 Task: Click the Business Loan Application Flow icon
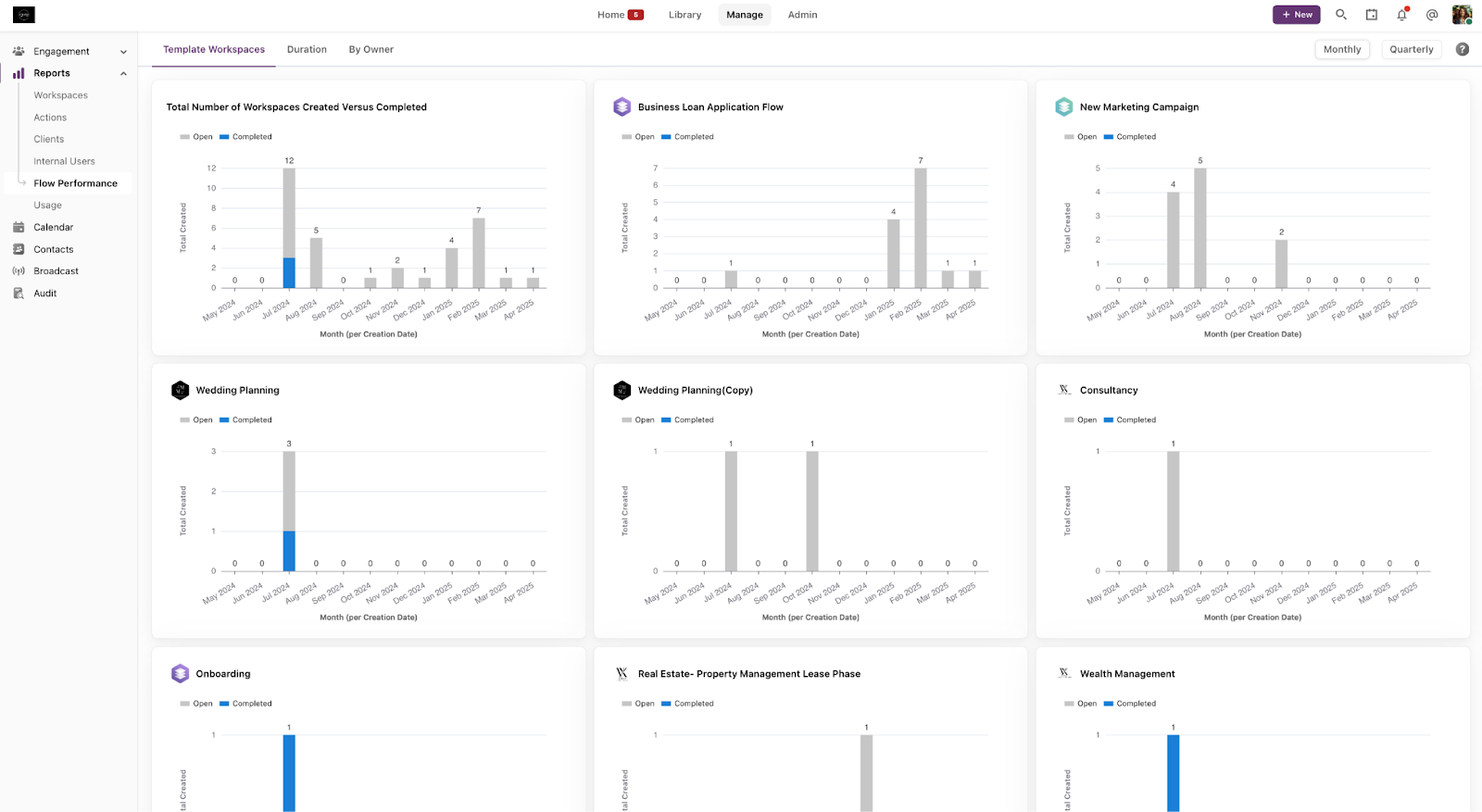click(622, 107)
